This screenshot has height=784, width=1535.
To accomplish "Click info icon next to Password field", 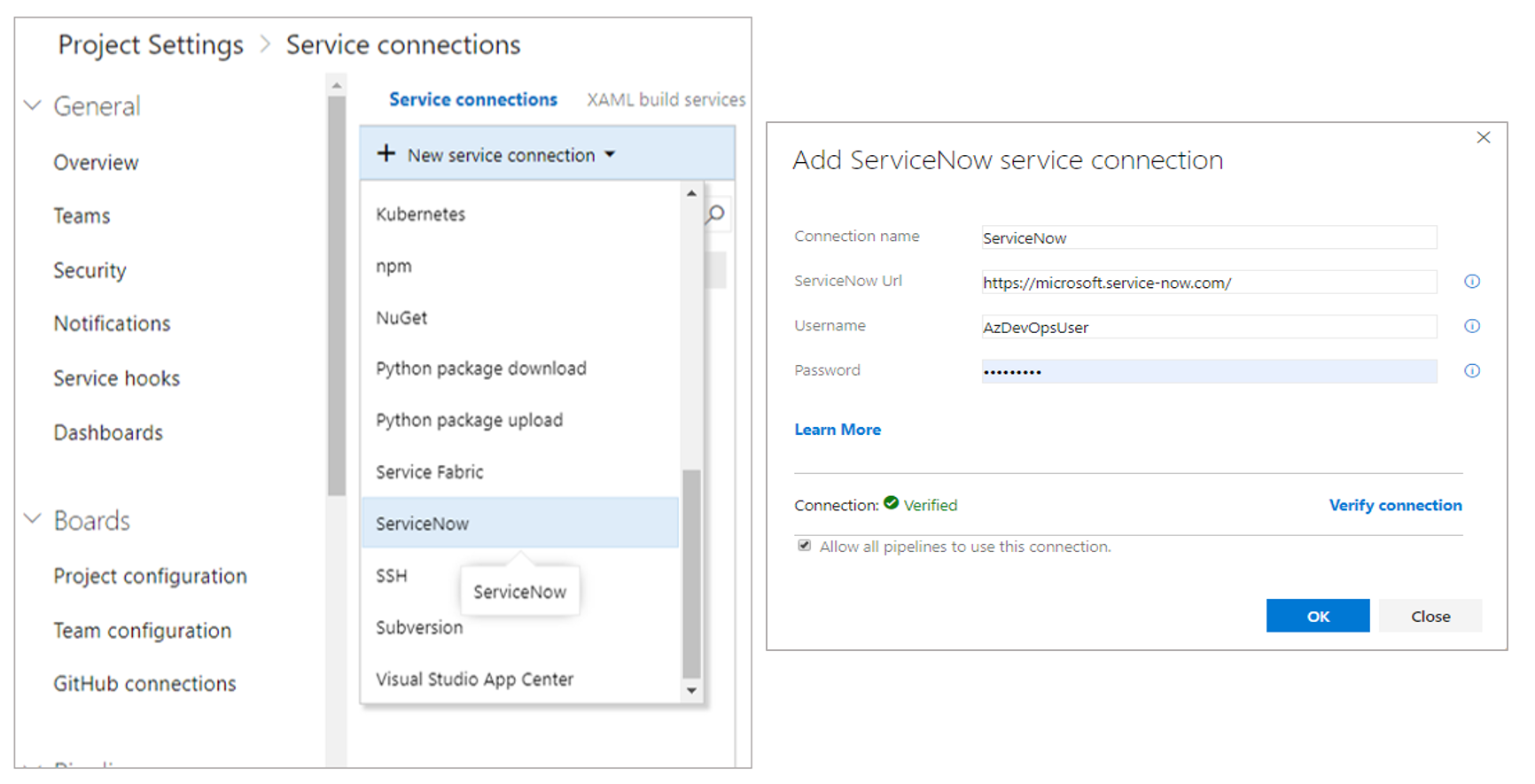I will [x=1472, y=370].
